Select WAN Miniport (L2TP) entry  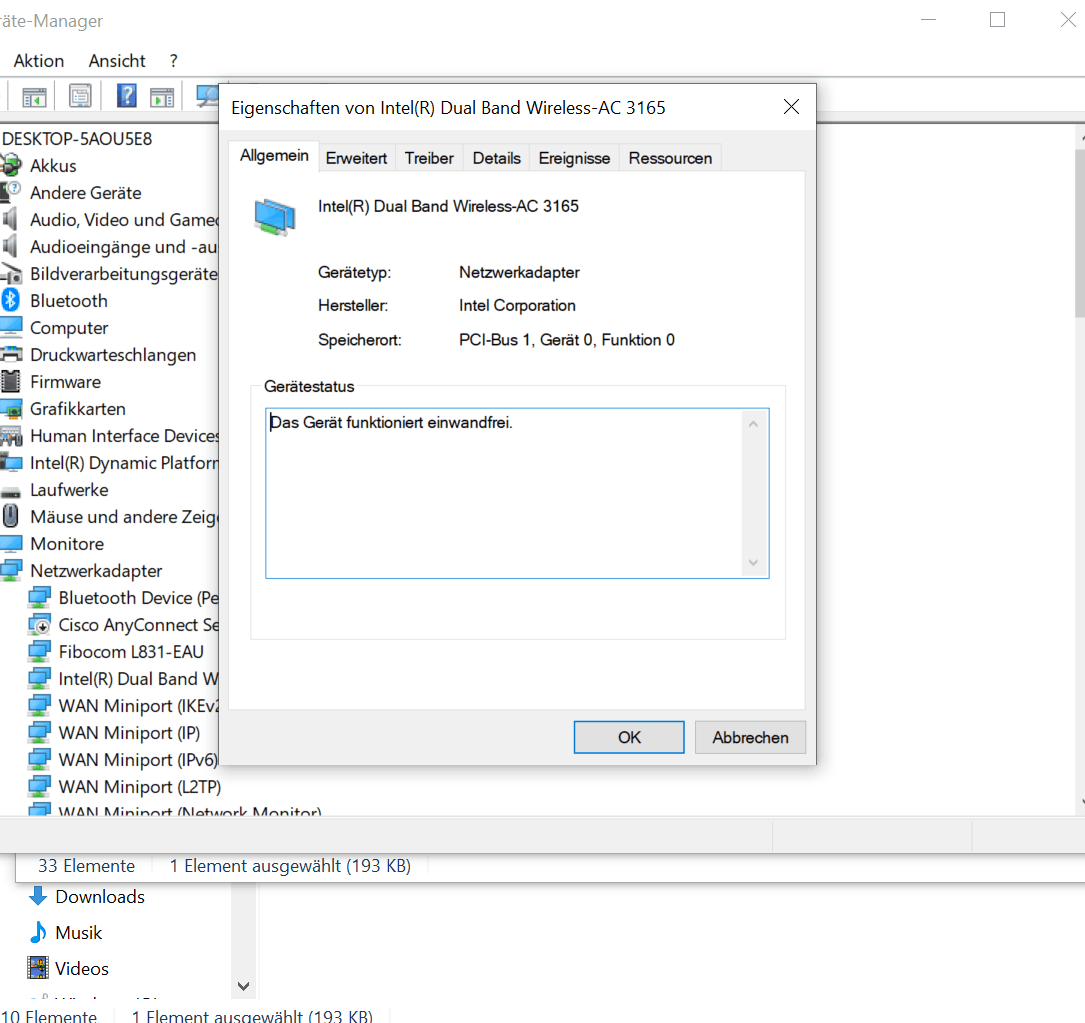[140, 786]
